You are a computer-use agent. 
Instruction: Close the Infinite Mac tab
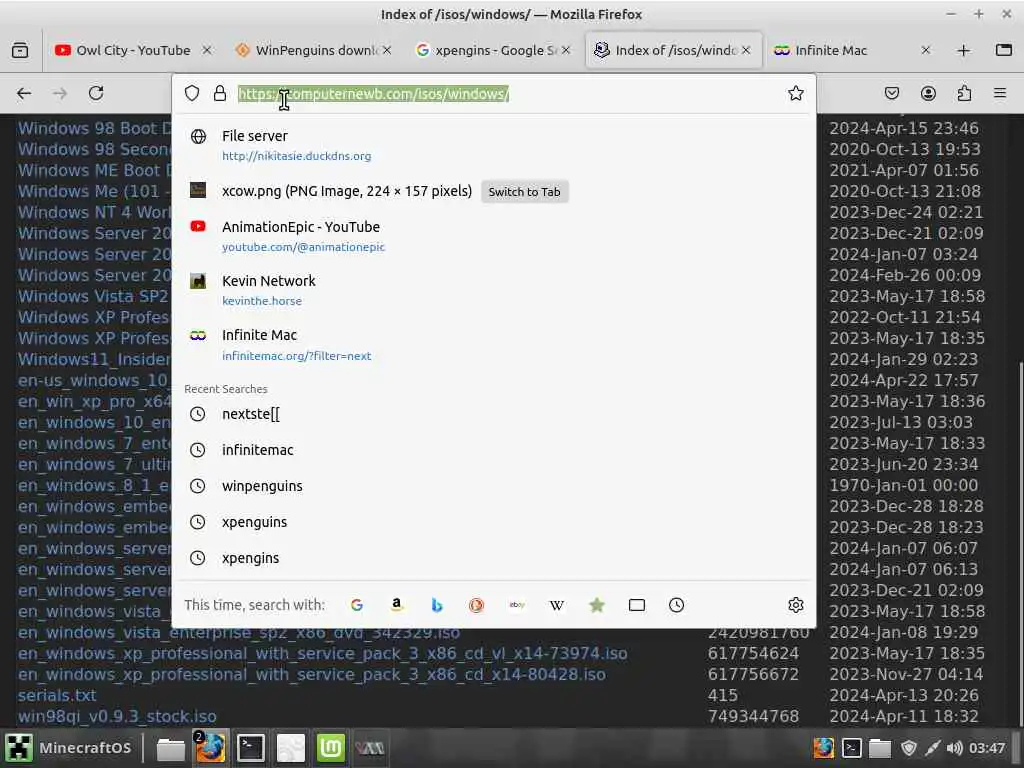point(925,50)
